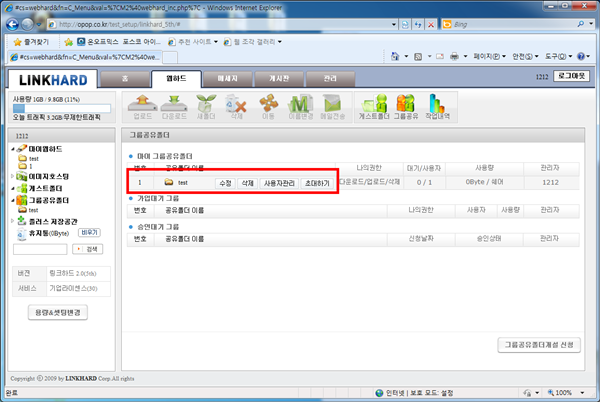The image size is (600, 402).
Task: Open the 작업내역 work history icon
Action: [437, 107]
